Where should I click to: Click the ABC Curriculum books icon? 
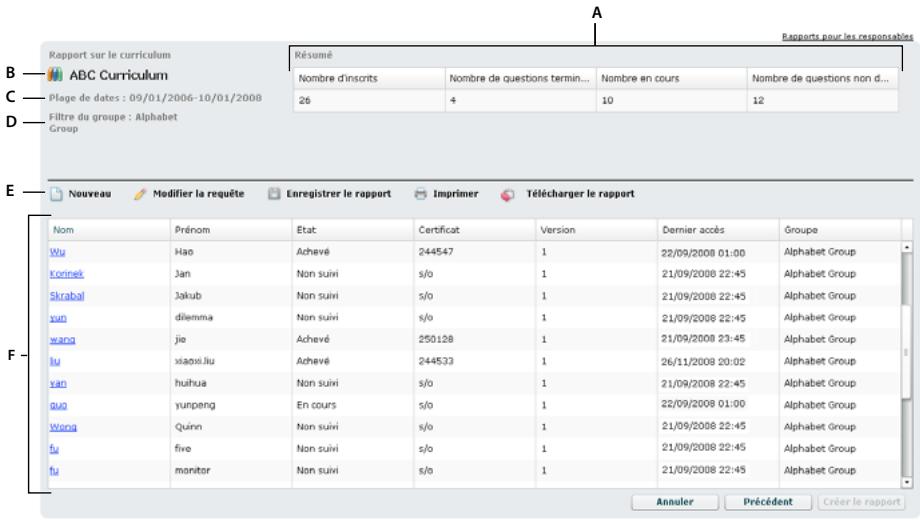click(55, 75)
